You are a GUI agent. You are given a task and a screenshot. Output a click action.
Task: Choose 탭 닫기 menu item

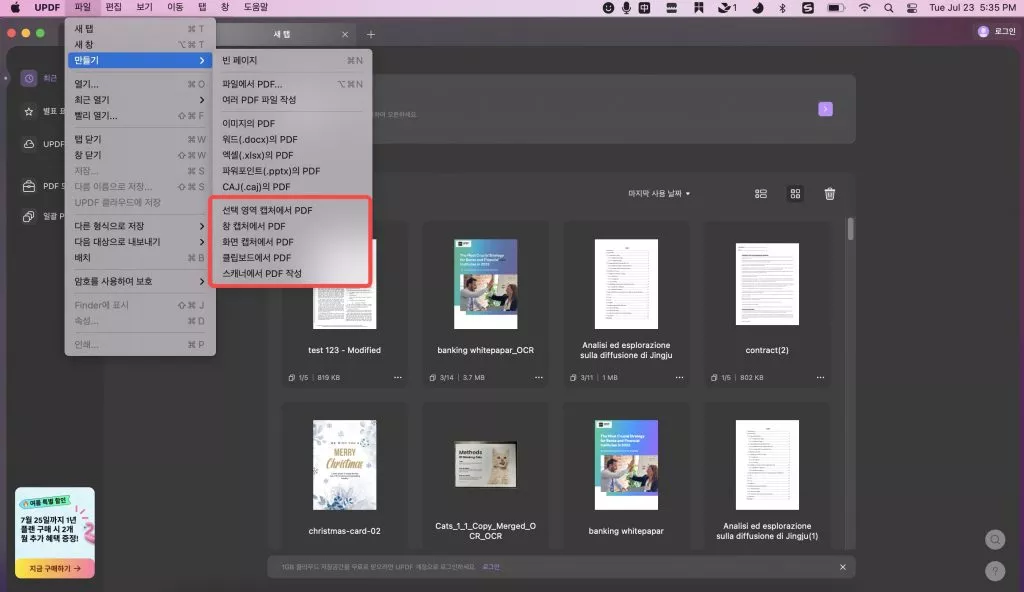(x=140, y=139)
